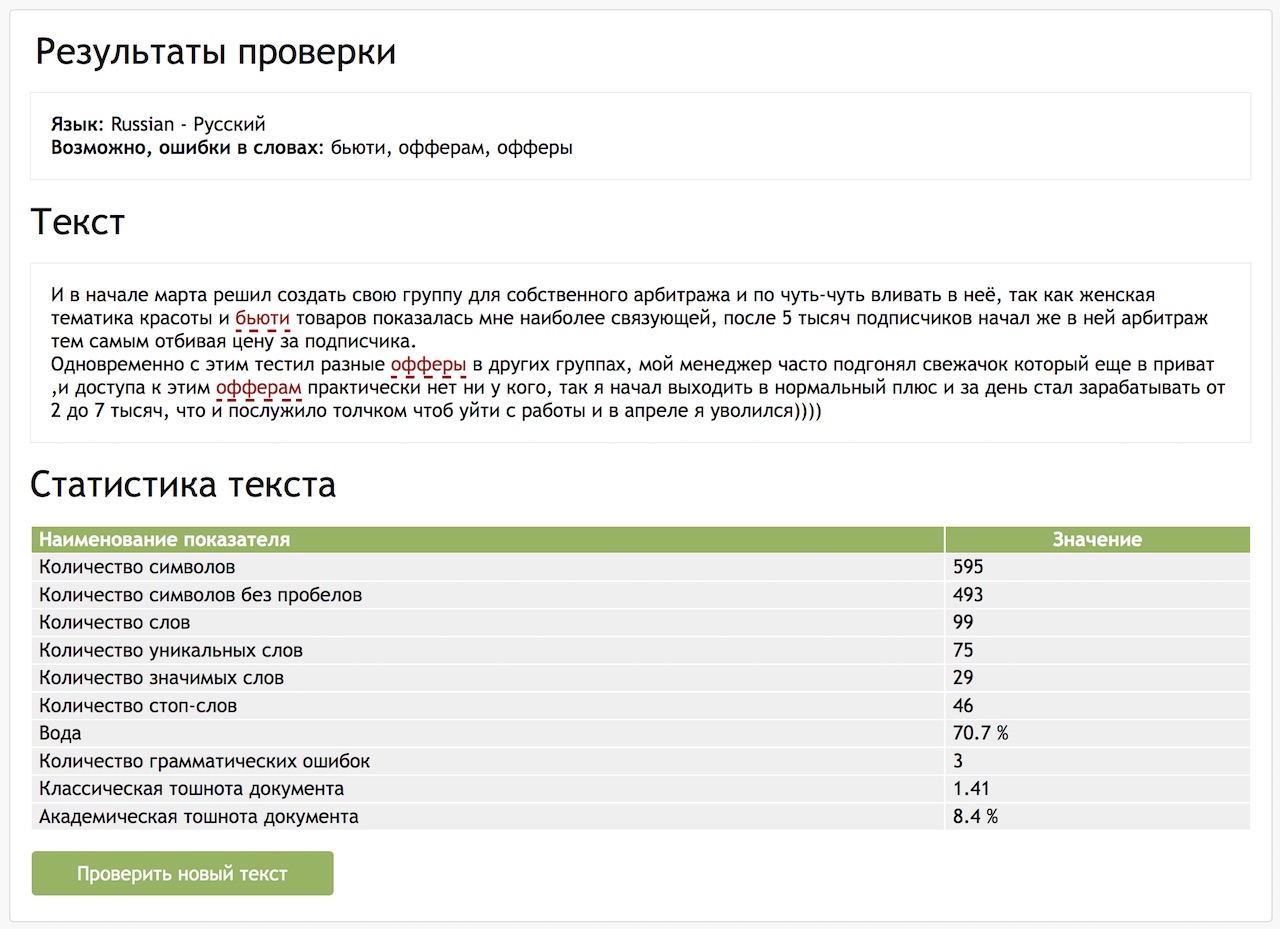This screenshot has height=929, width=1280.
Task: Click the value 46
Action: 963,706
